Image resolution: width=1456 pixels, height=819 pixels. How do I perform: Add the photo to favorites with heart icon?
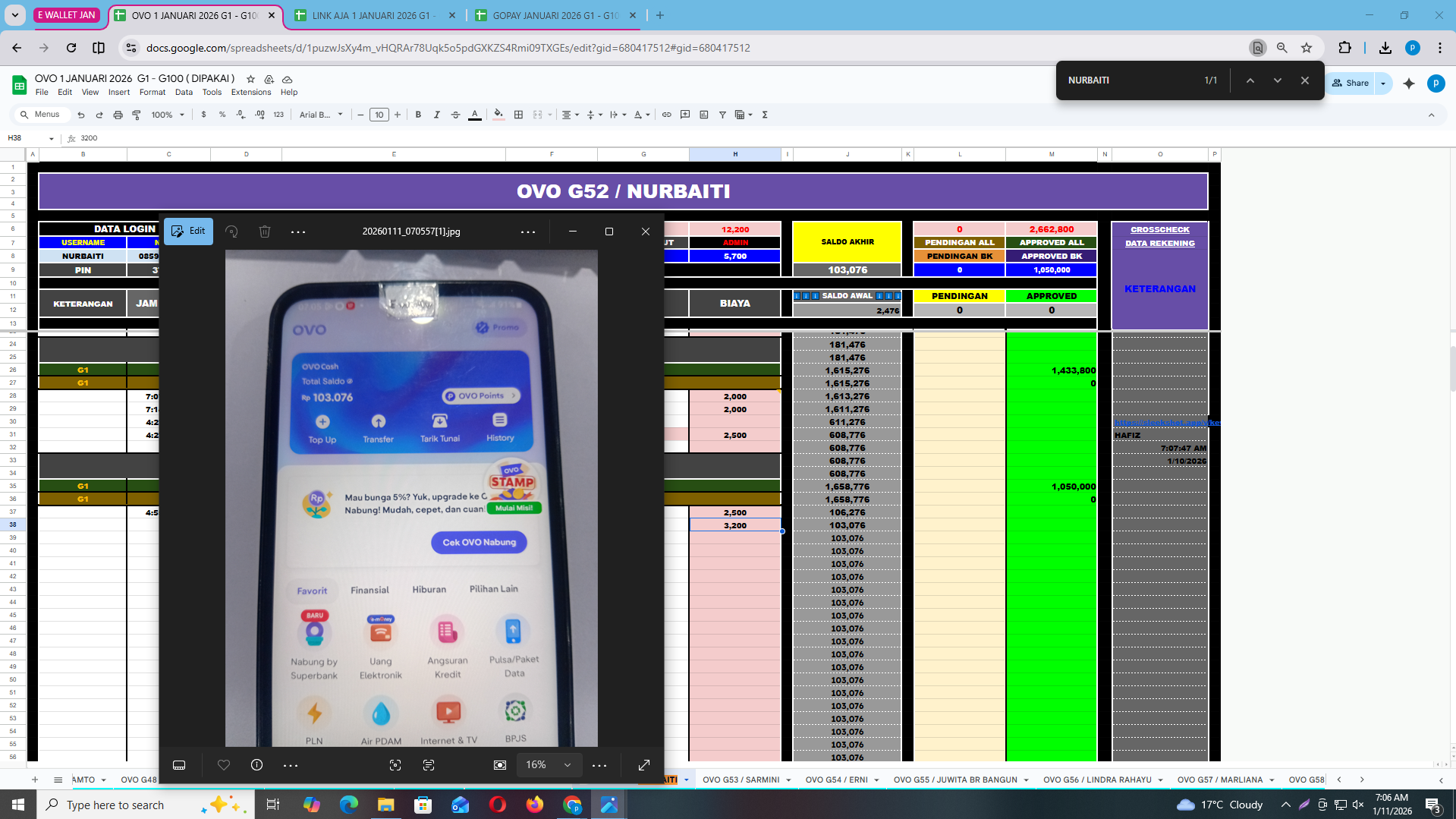(224, 765)
